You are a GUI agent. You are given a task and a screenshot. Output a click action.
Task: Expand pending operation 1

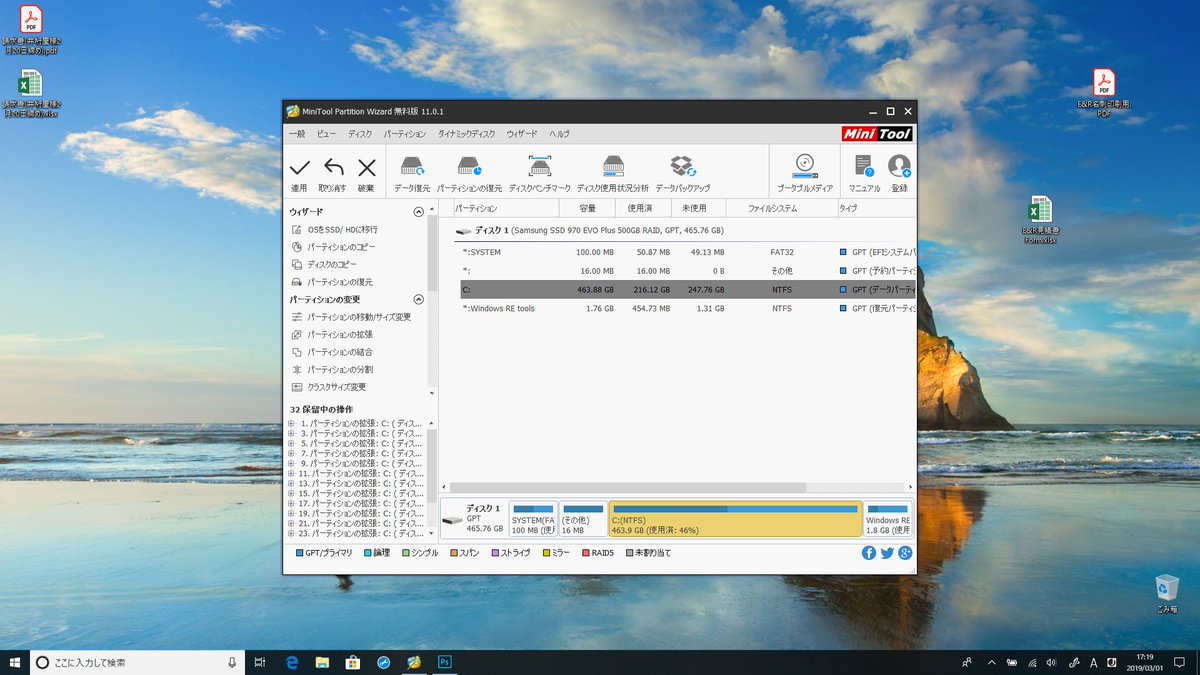[291, 424]
